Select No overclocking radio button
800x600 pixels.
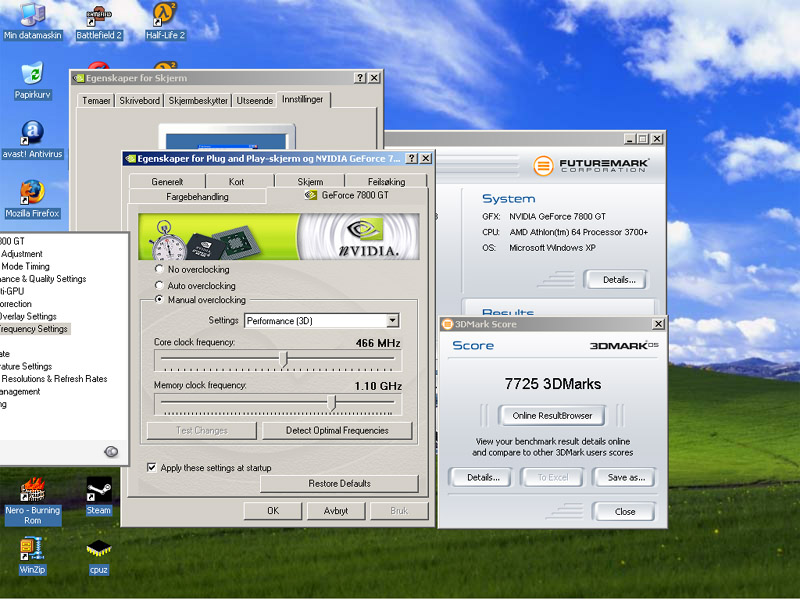[159, 269]
